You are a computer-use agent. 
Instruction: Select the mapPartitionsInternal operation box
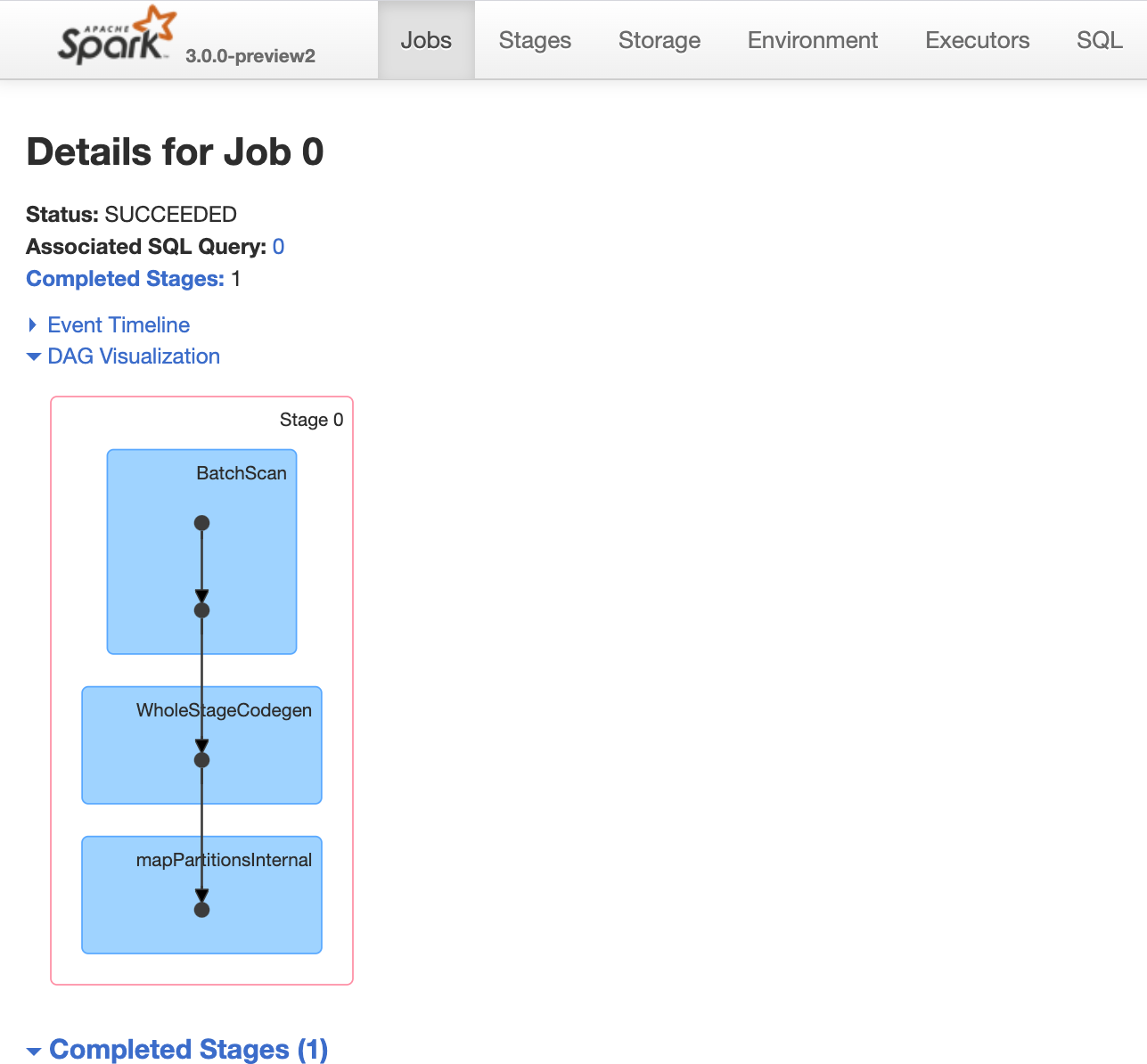202,895
